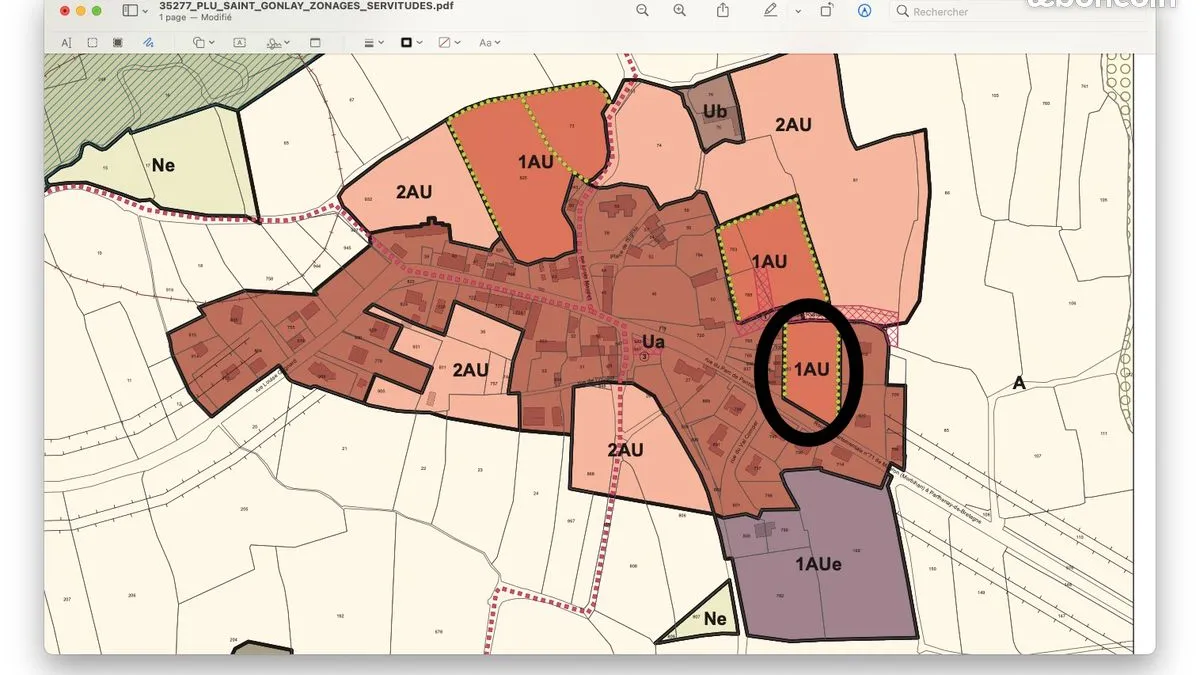Image resolution: width=1200 pixels, height=675 pixels.
Task: Open the Share button
Action: click(723, 10)
